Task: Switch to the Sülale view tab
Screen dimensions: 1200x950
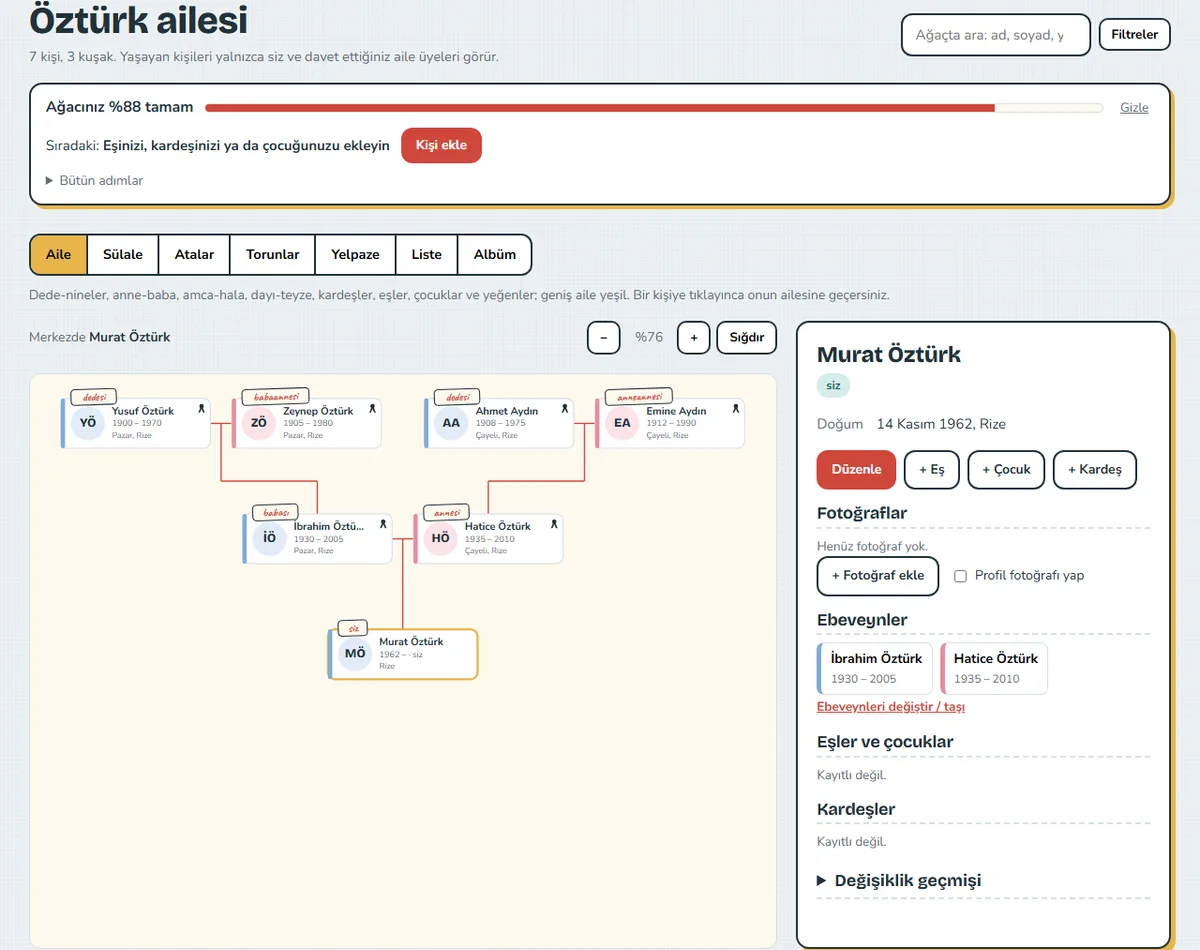Action: tap(123, 254)
